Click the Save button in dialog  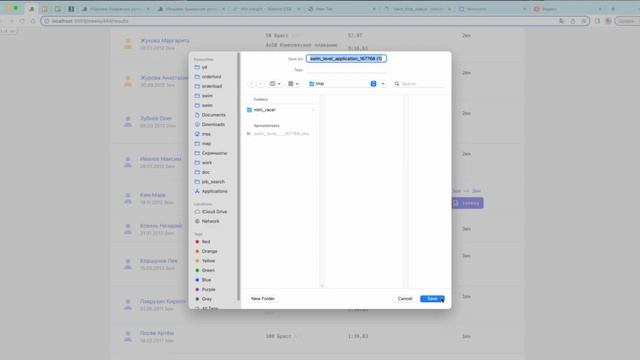pos(432,299)
